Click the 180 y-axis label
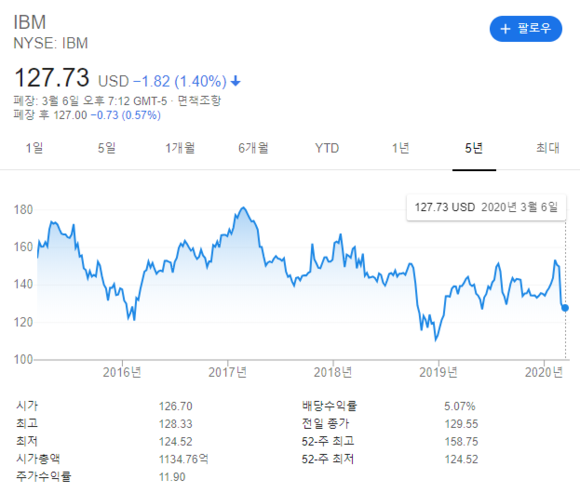This screenshot has width=580, height=493. (x=23, y=210)
